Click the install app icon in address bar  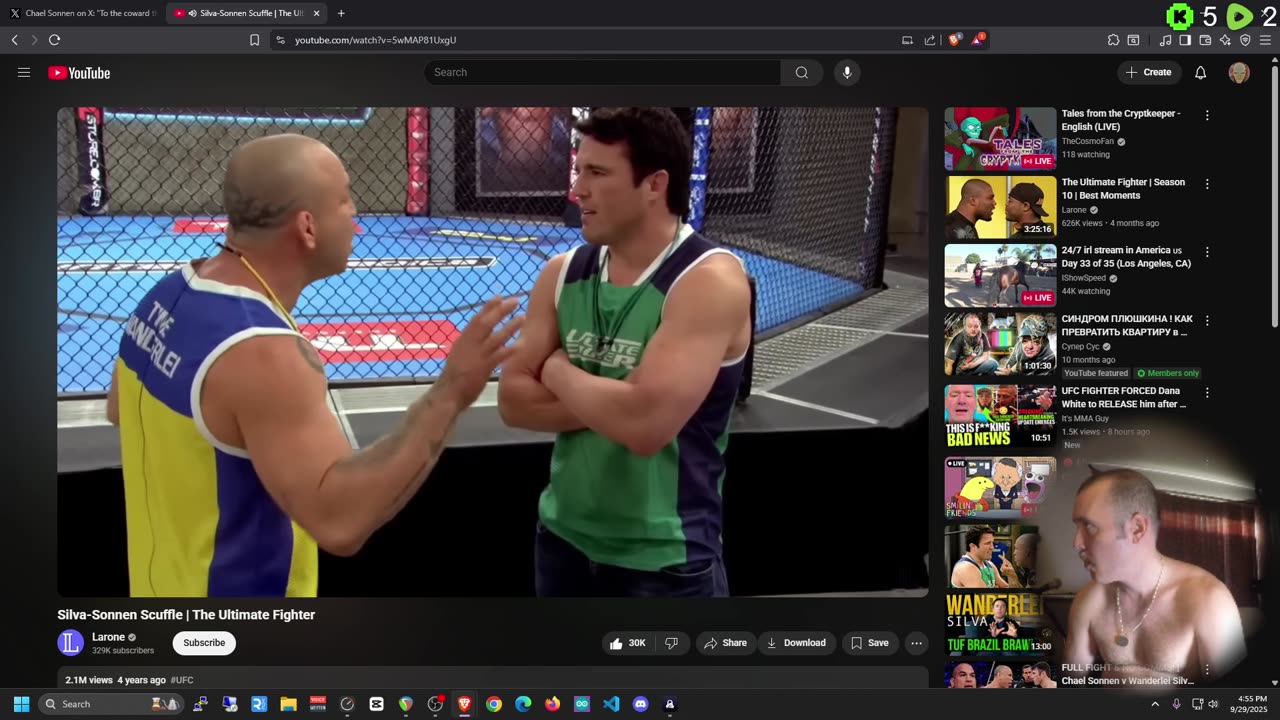coord(907,40)
